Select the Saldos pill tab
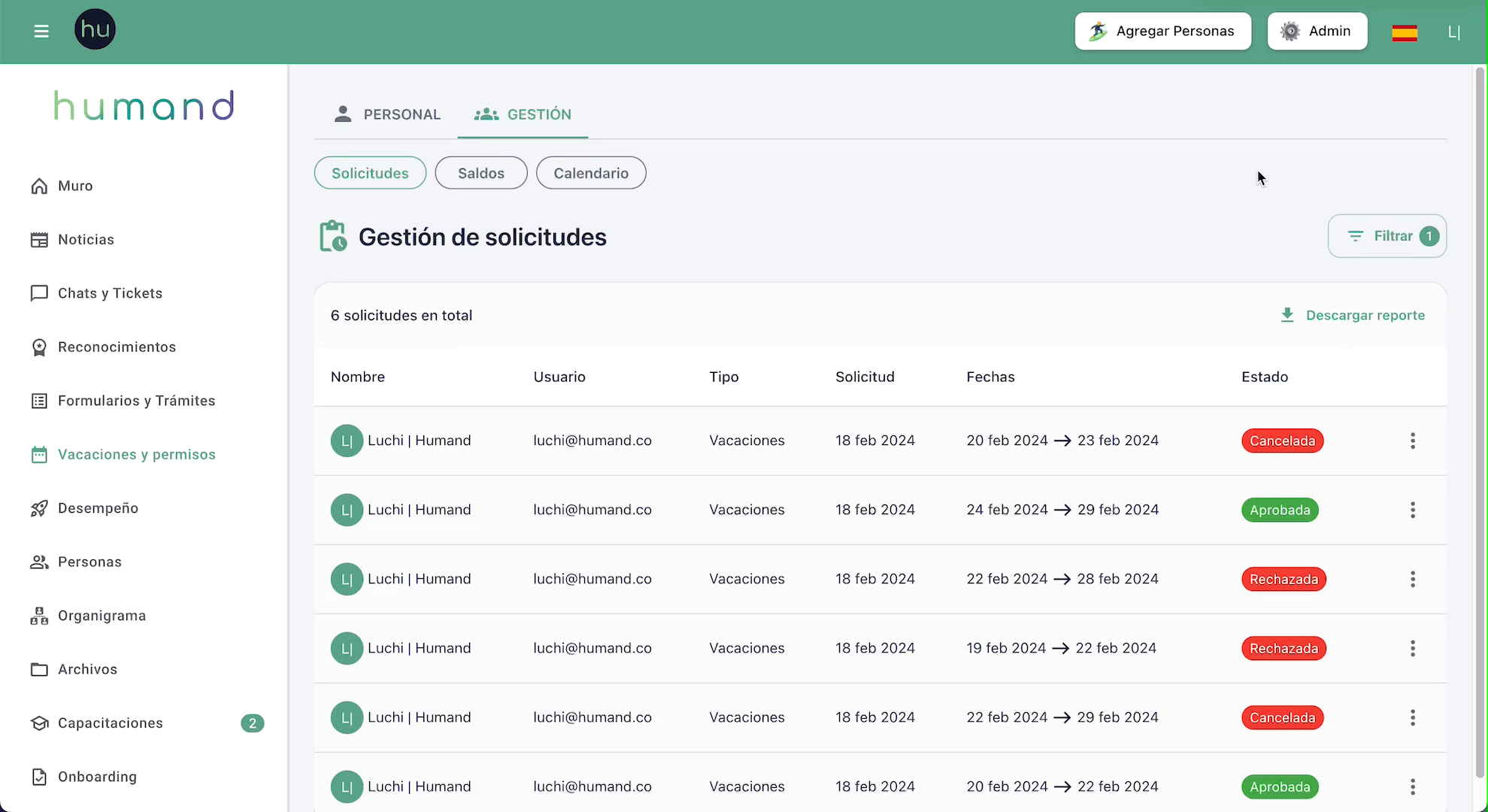This screenshot has height=812, width=1488. pyautogui.click(x=480, y=173)
